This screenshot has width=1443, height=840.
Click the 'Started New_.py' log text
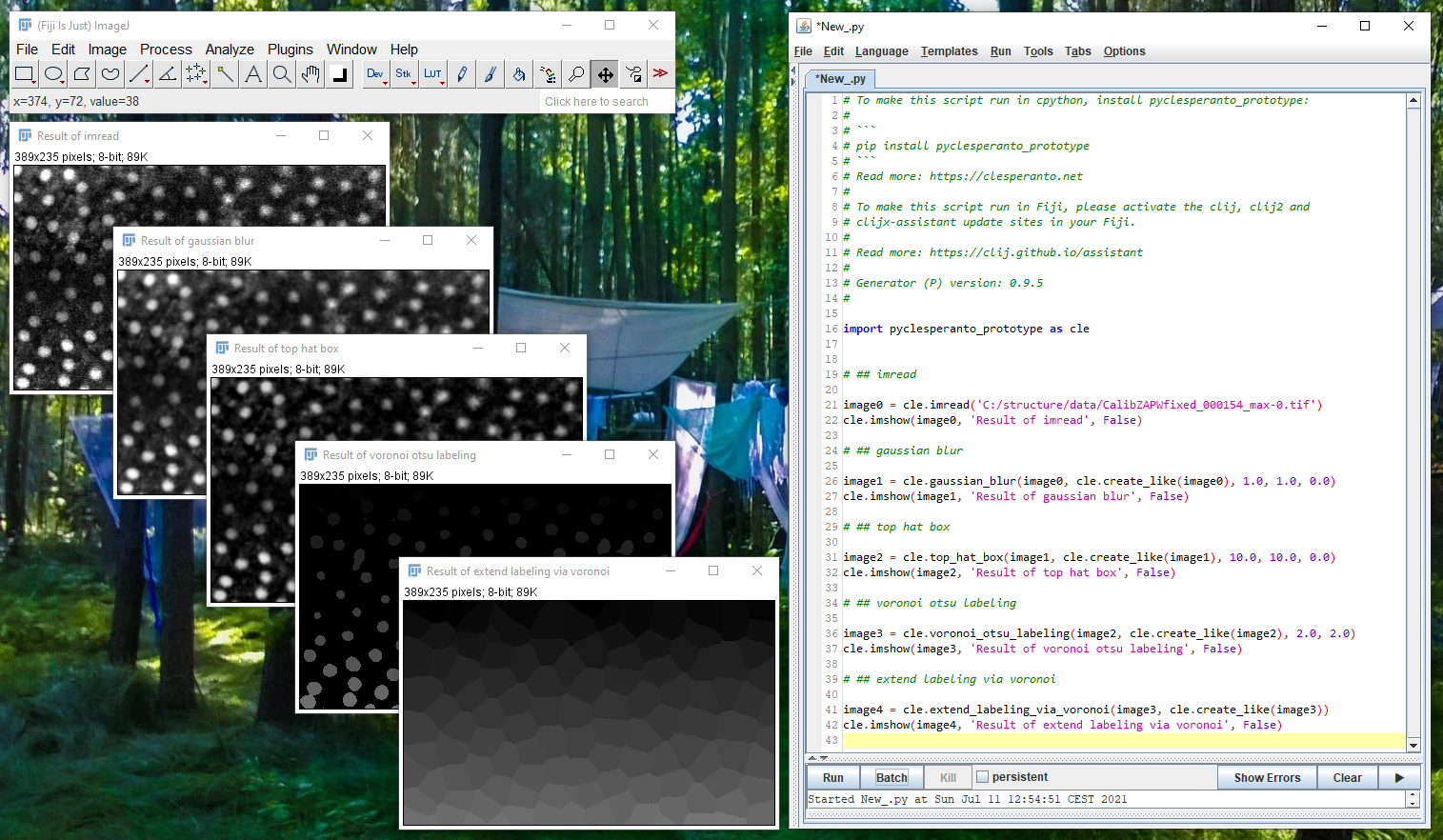tap(967, 800)
